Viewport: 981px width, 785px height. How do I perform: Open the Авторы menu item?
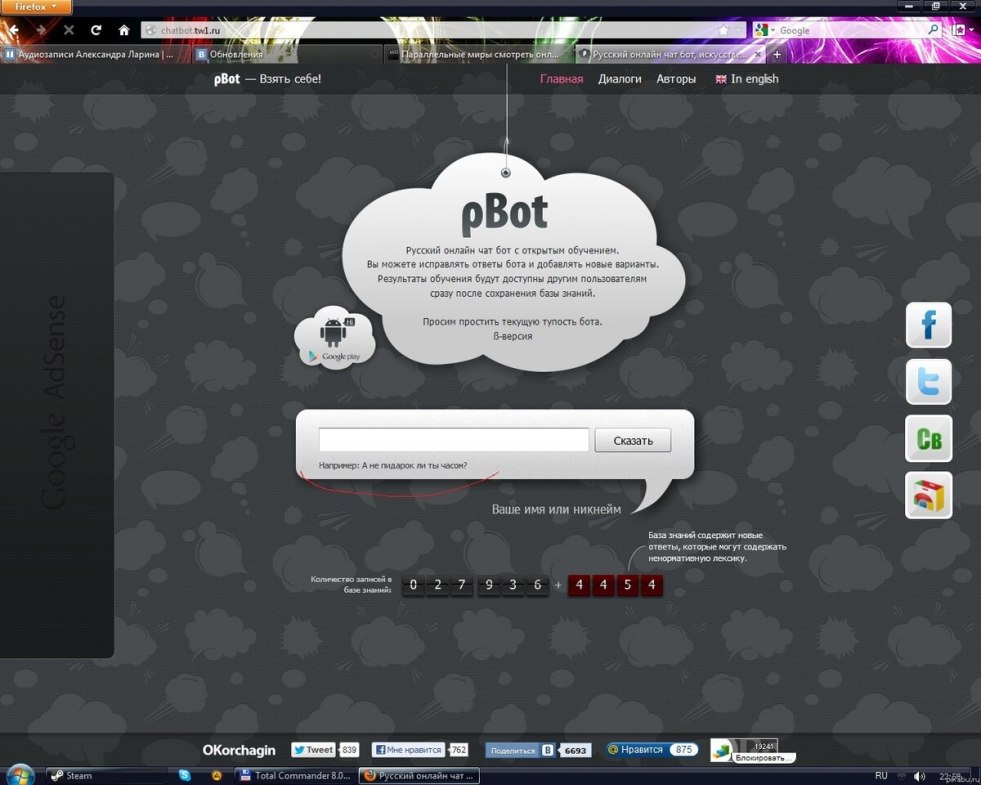(x=676, y=79)
